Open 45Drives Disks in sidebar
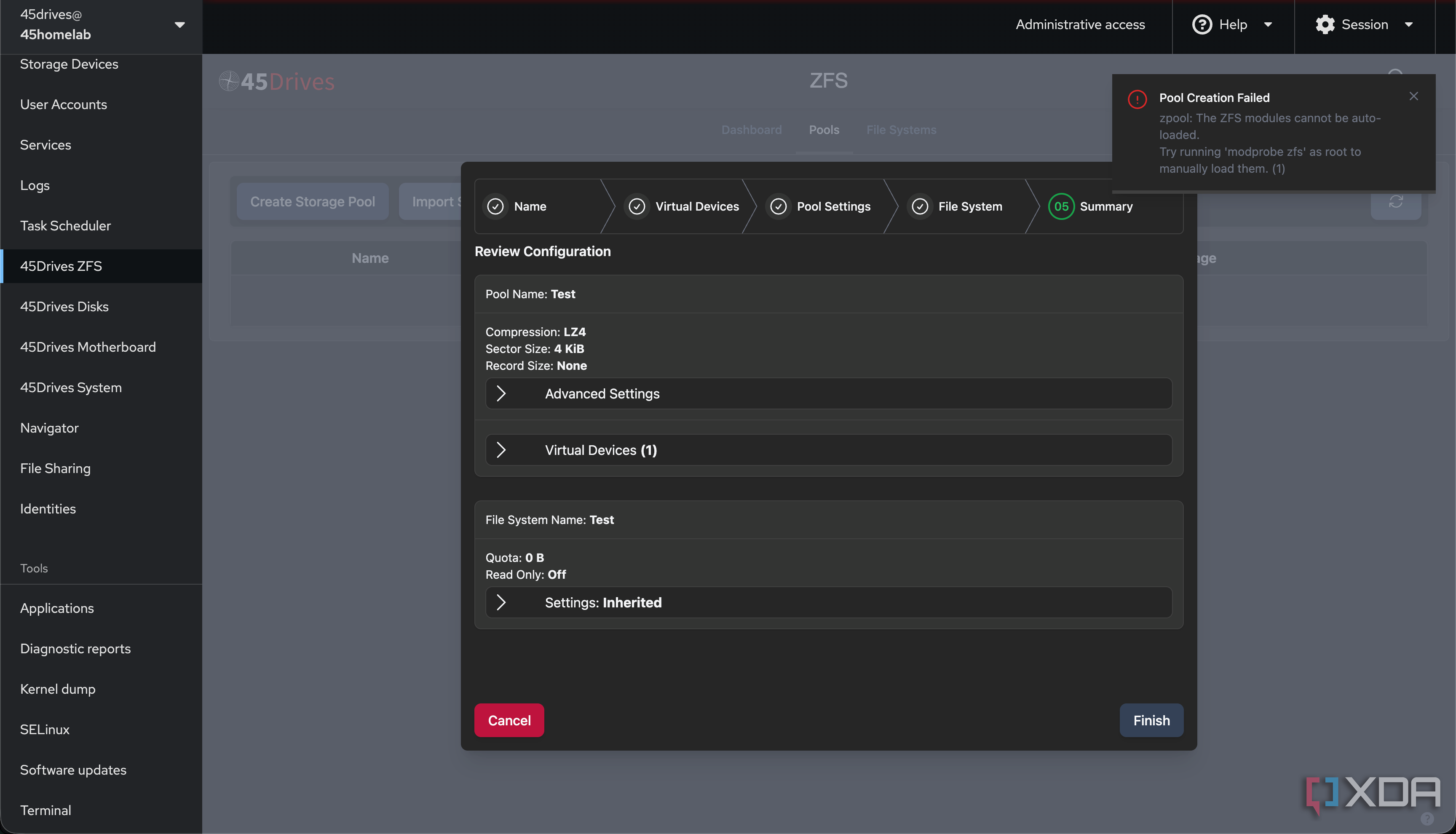1456x834 pixels. (102, 307)
